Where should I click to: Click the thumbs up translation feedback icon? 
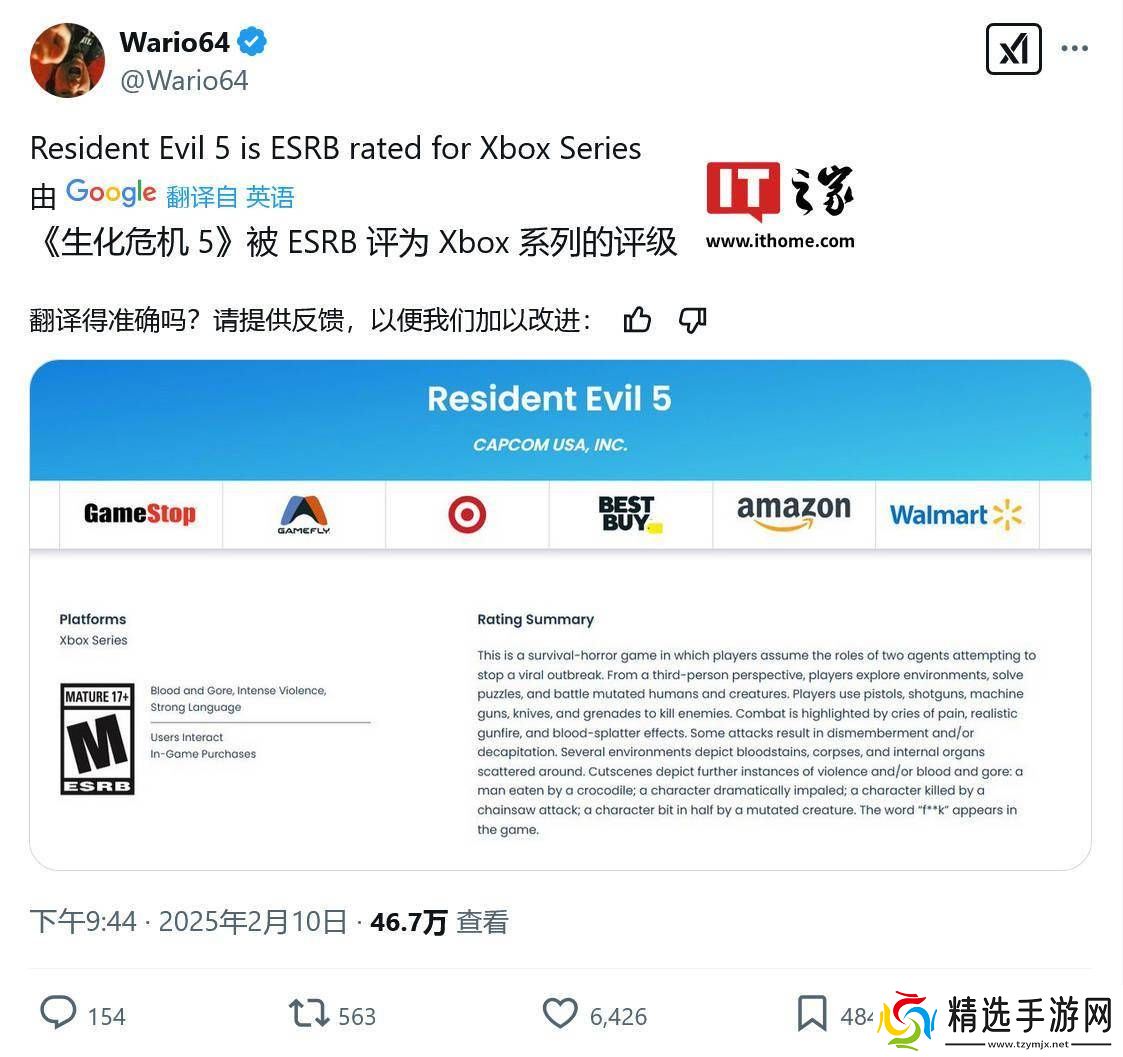tap(637, 319)
